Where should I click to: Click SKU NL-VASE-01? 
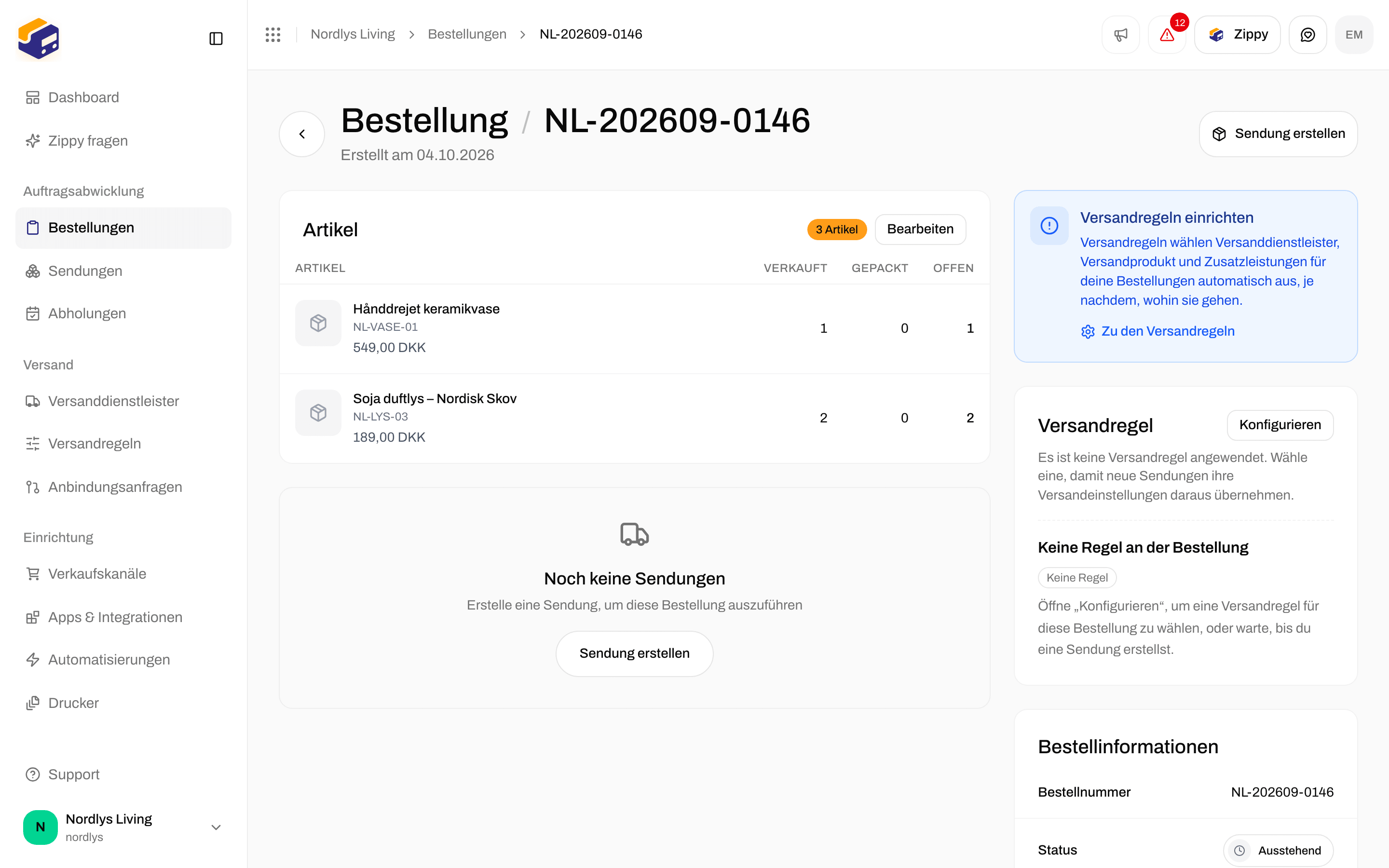coord(385,327)
